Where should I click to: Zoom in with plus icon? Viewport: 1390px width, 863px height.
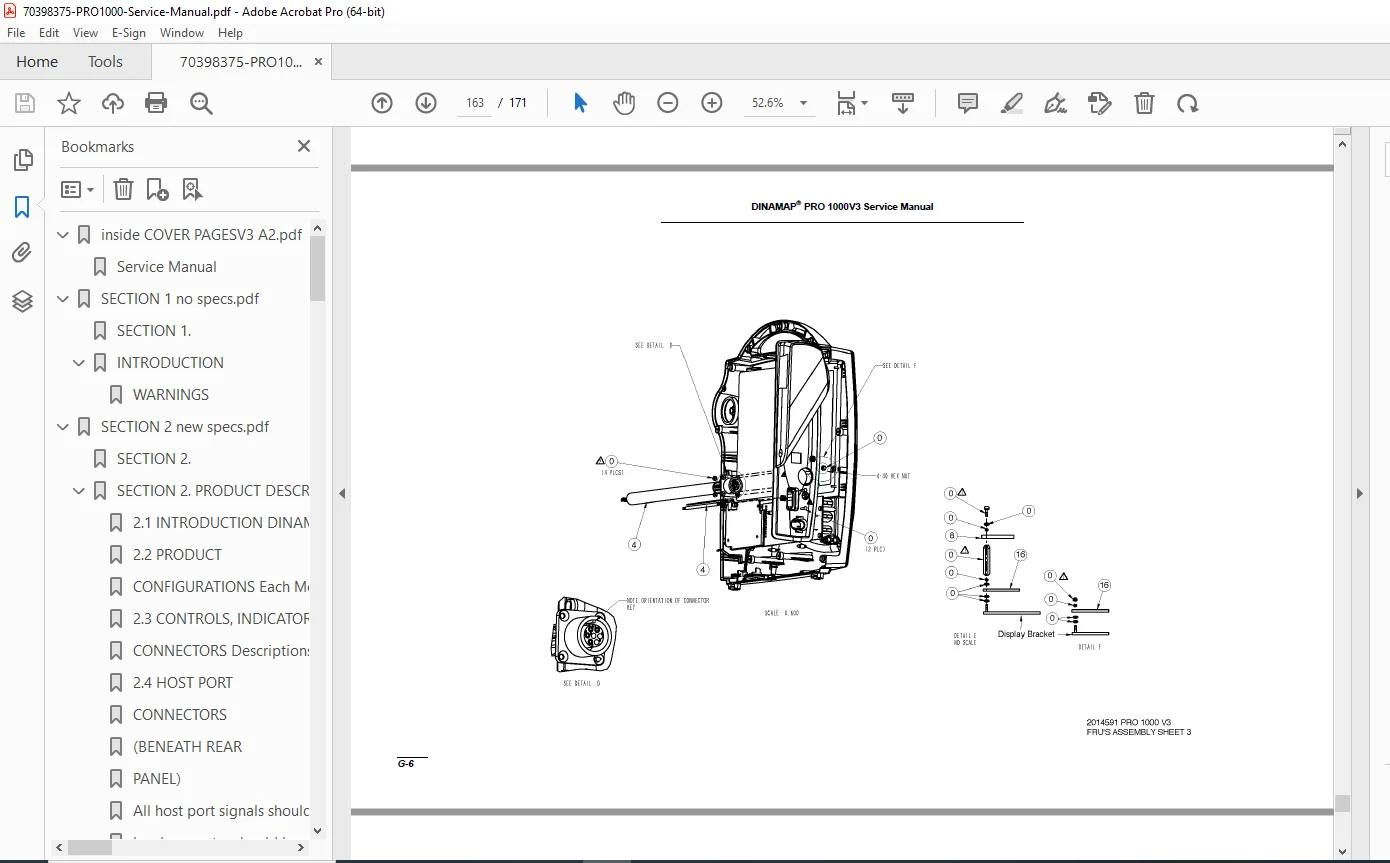coord(712,103)
